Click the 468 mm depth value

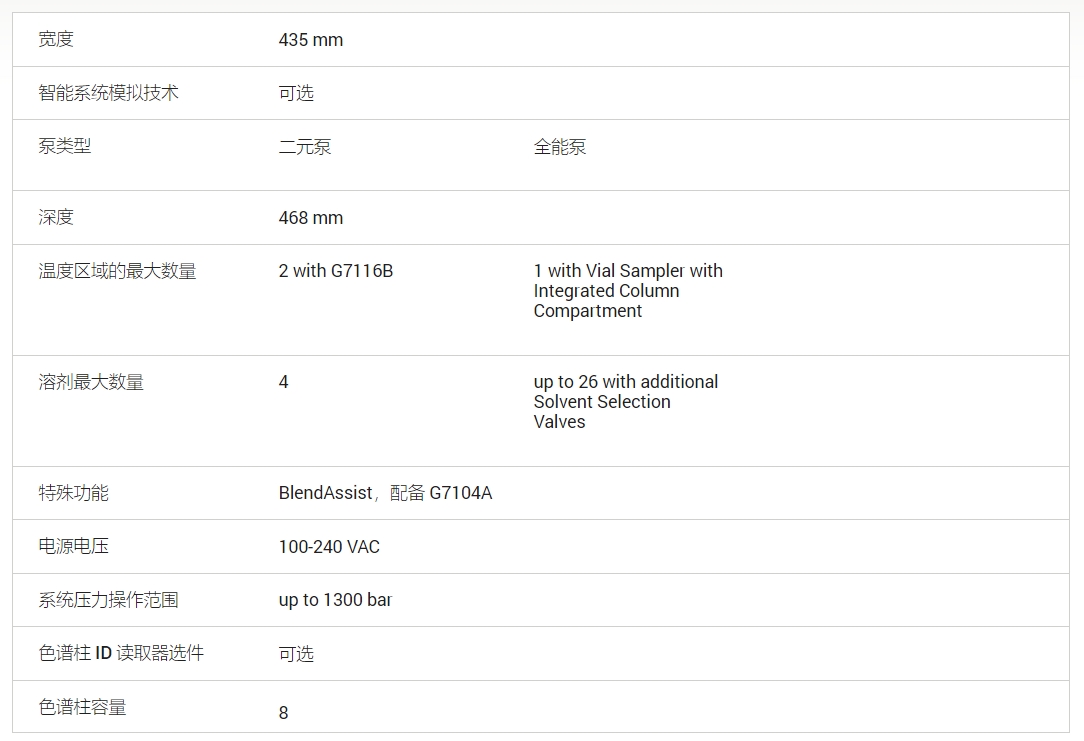click(310, 218)
